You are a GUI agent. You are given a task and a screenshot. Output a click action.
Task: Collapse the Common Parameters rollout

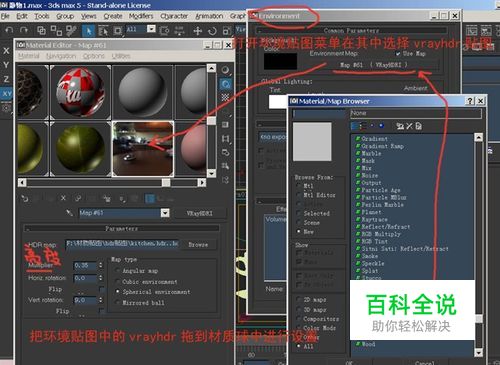coord(351,30)
